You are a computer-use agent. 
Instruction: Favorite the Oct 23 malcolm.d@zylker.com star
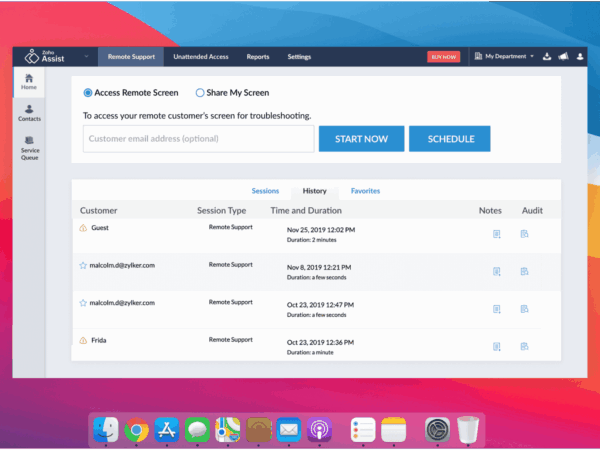[83, 303]
